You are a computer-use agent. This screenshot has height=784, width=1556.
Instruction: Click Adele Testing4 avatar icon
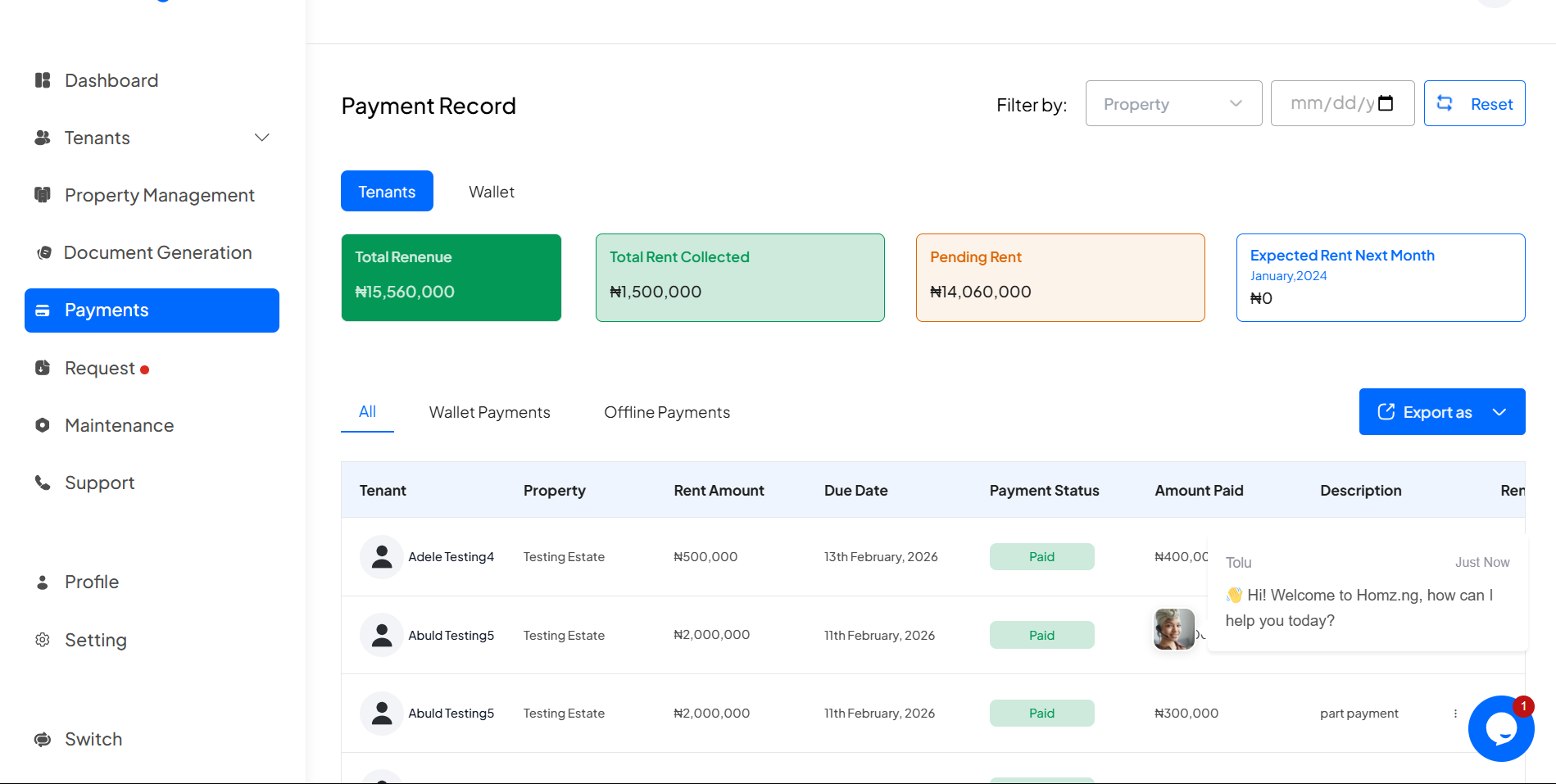tap(382, 557)
